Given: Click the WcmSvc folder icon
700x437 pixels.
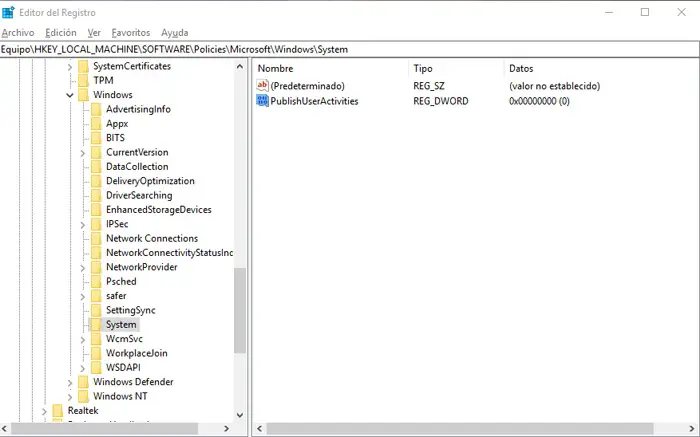Looking at the screenshot, I should click(96, 339).
